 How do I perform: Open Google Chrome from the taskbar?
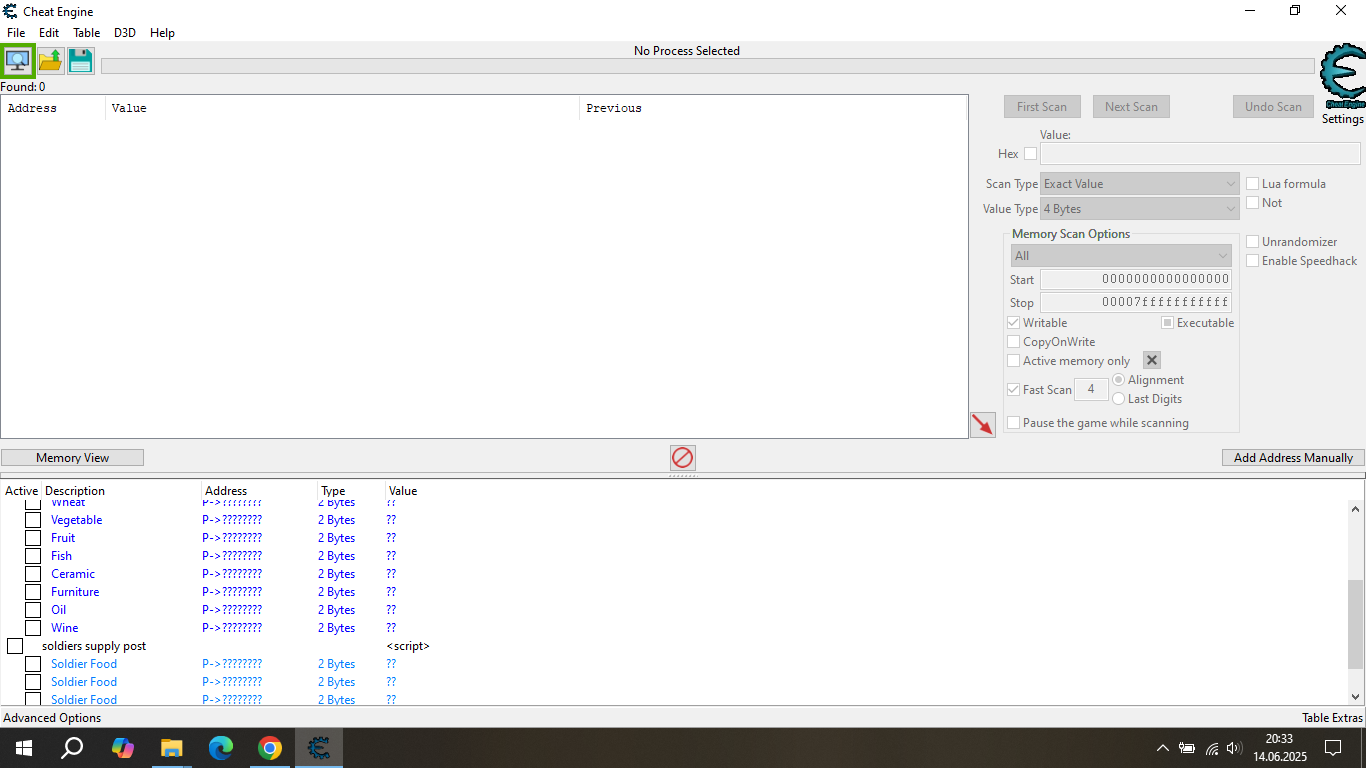pos(270,747)
